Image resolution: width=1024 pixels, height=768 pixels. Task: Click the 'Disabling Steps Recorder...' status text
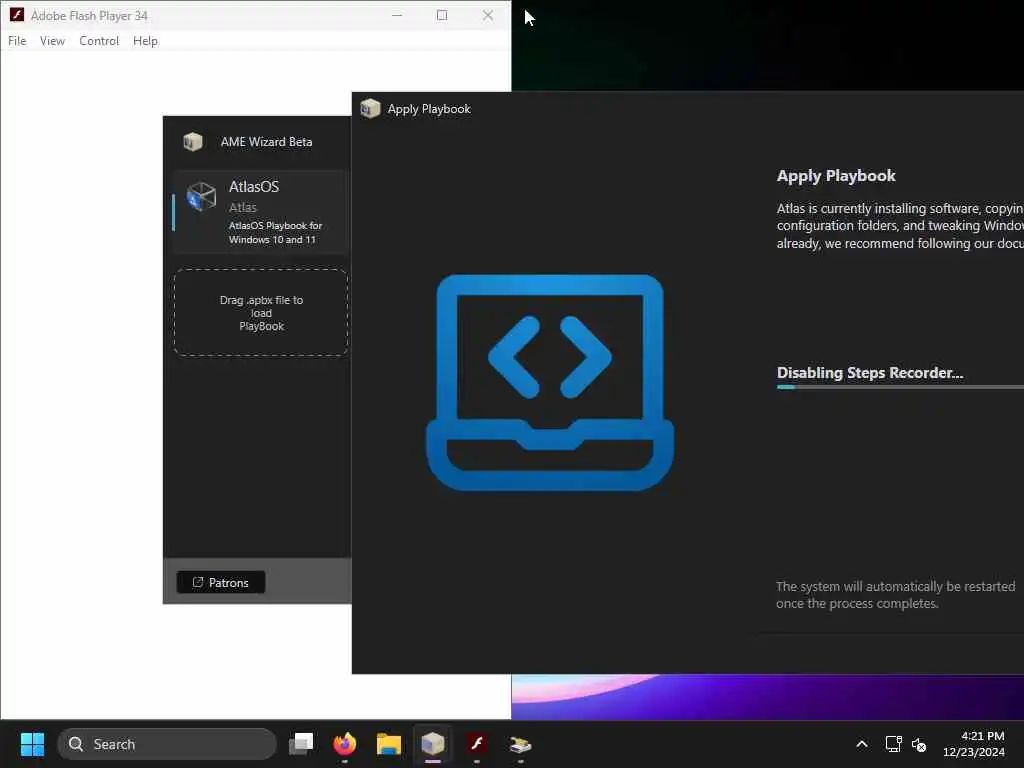[870, 373]
